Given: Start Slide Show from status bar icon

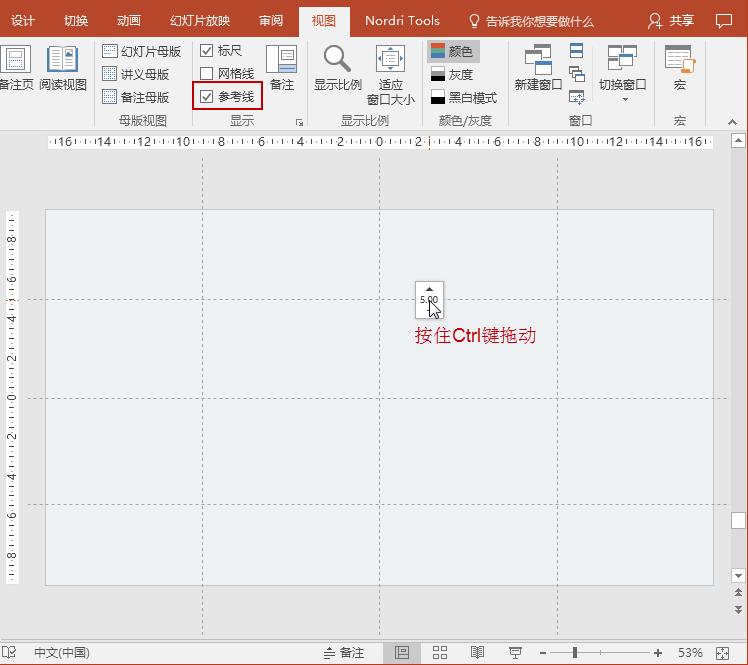Looking at the screenshot, I should click(515, 652).
